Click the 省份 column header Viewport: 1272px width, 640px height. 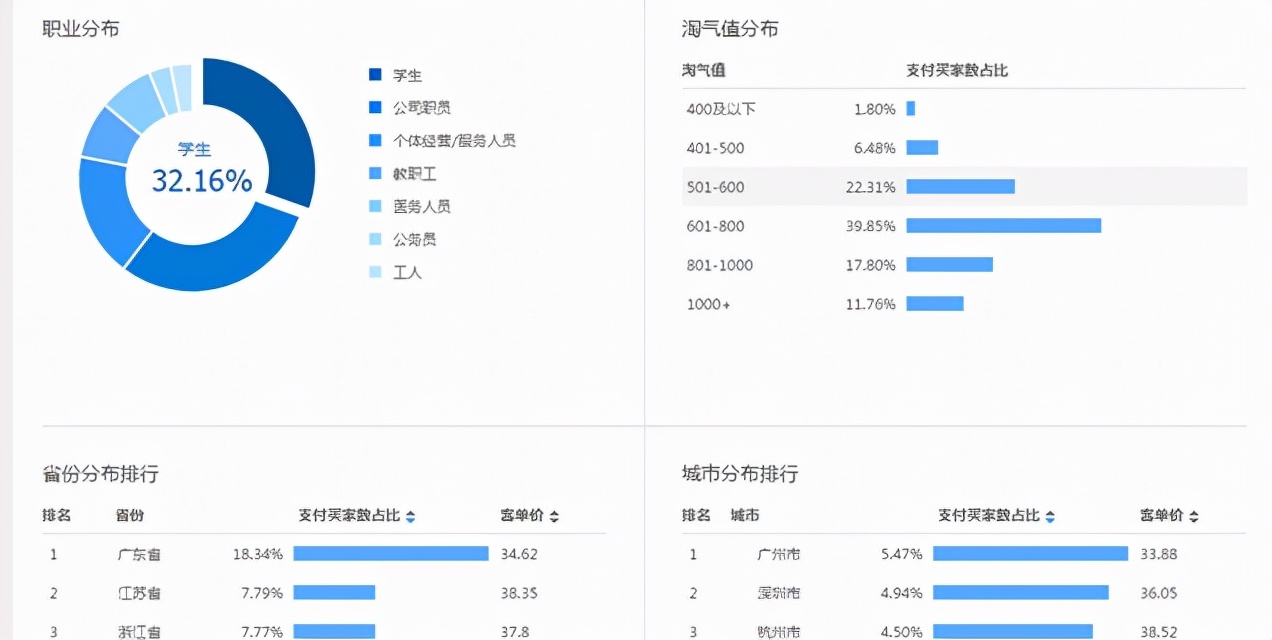[x=130, y=516]
